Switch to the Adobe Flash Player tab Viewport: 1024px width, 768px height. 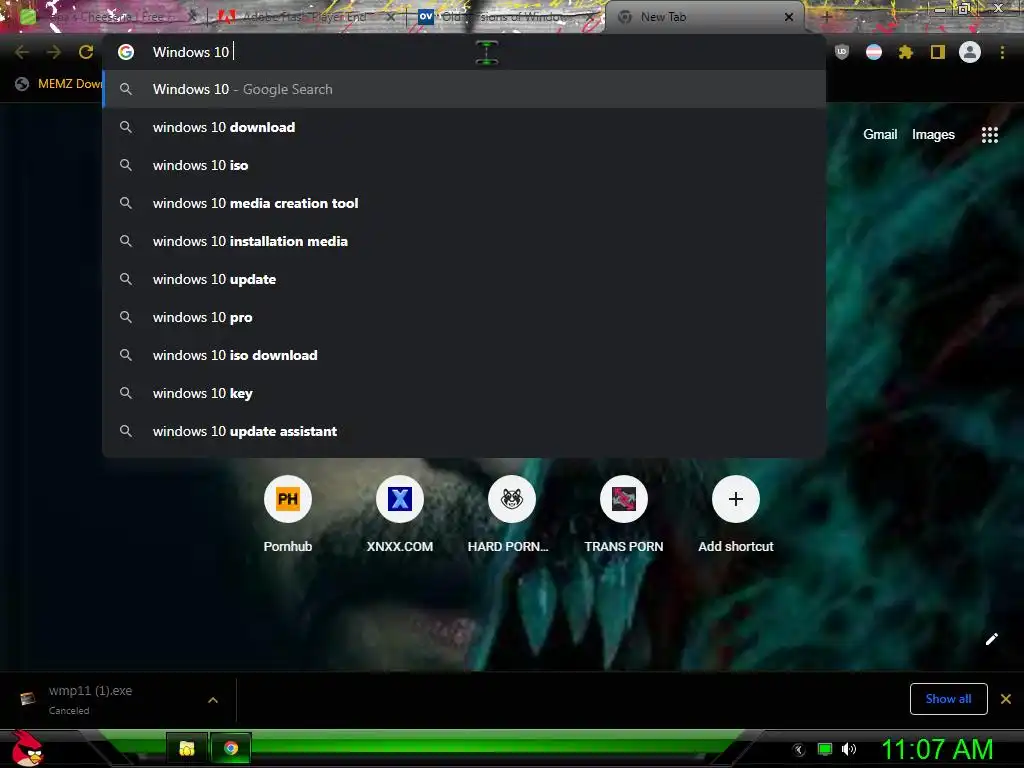[304, 17]
